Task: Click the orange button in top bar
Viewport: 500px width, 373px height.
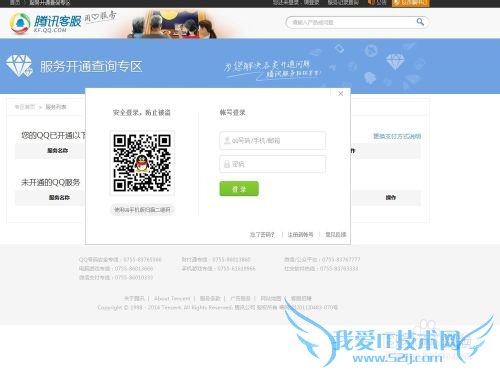Action: 411,3
